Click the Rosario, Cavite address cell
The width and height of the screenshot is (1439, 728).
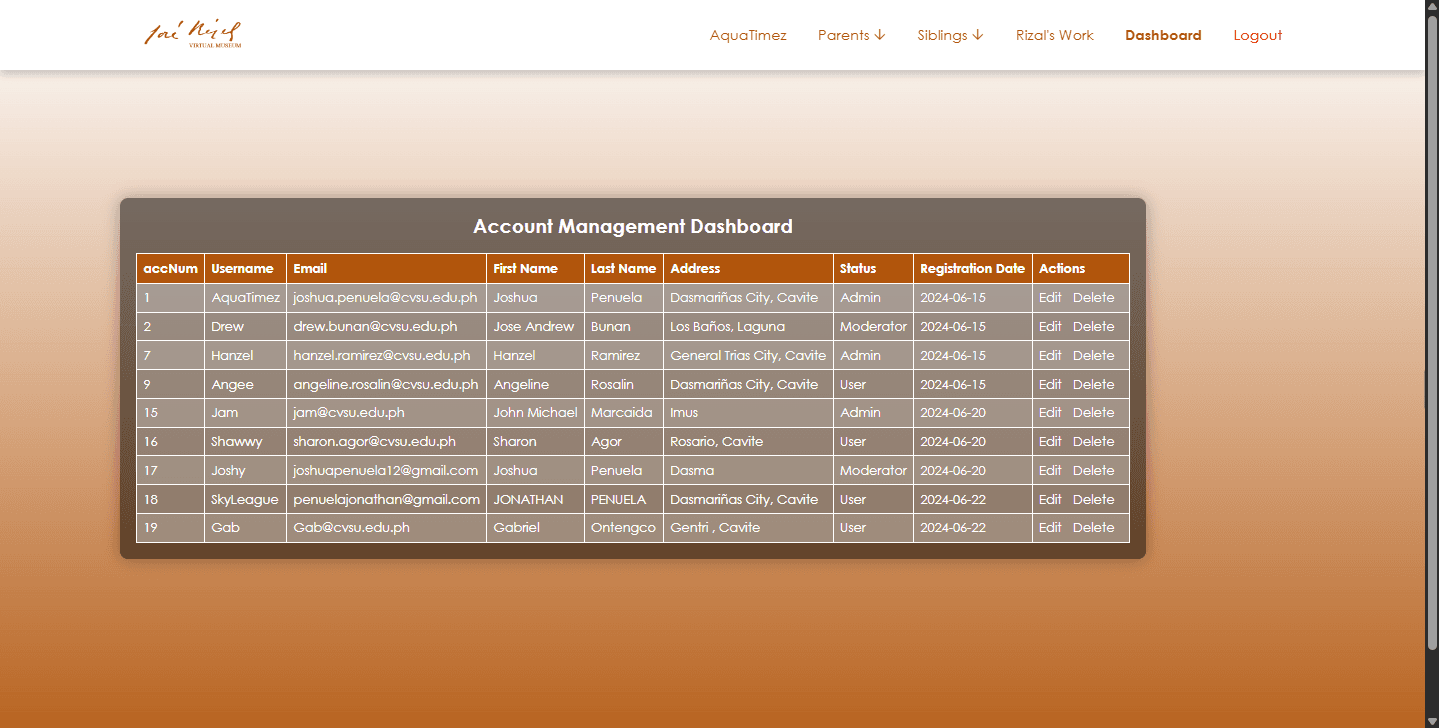coord(749,441)
